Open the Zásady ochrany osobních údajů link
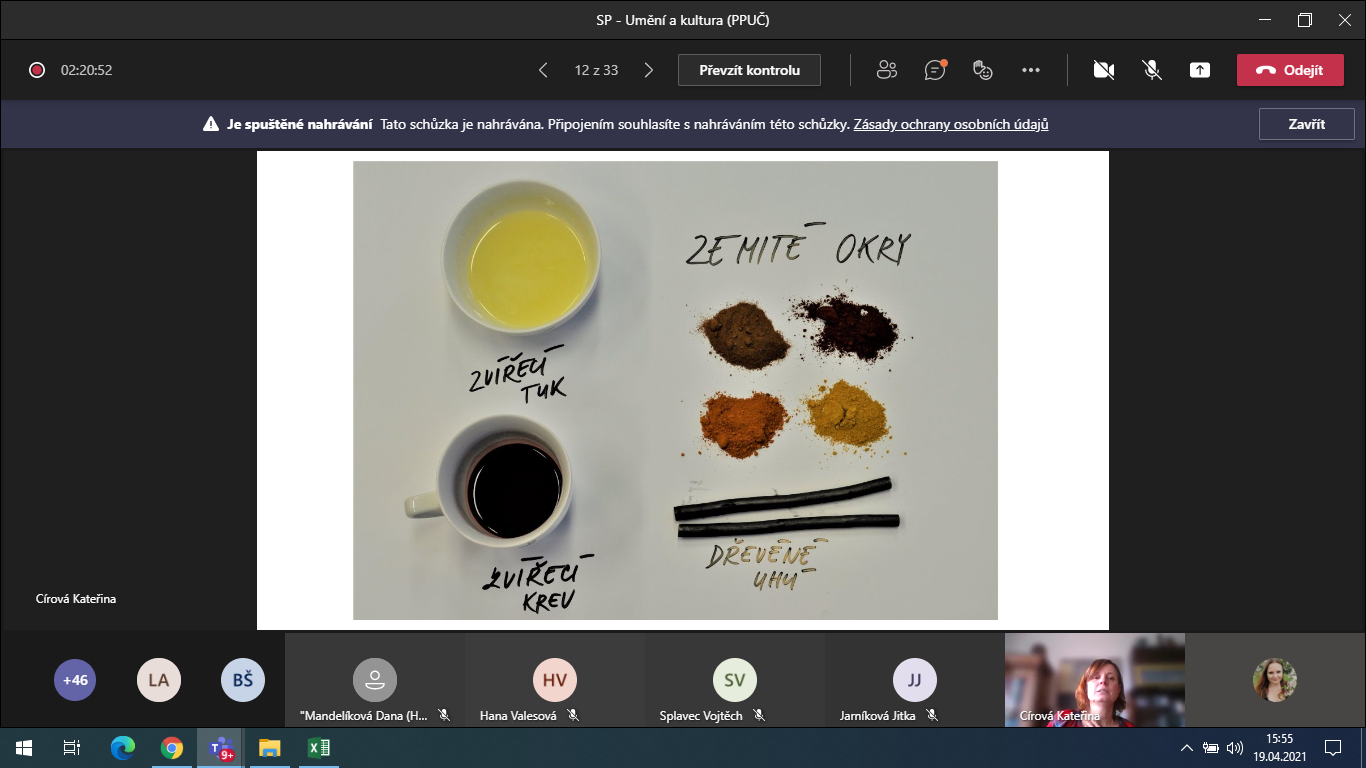Viewport: 1366px width, 768px height. [950, 125]
